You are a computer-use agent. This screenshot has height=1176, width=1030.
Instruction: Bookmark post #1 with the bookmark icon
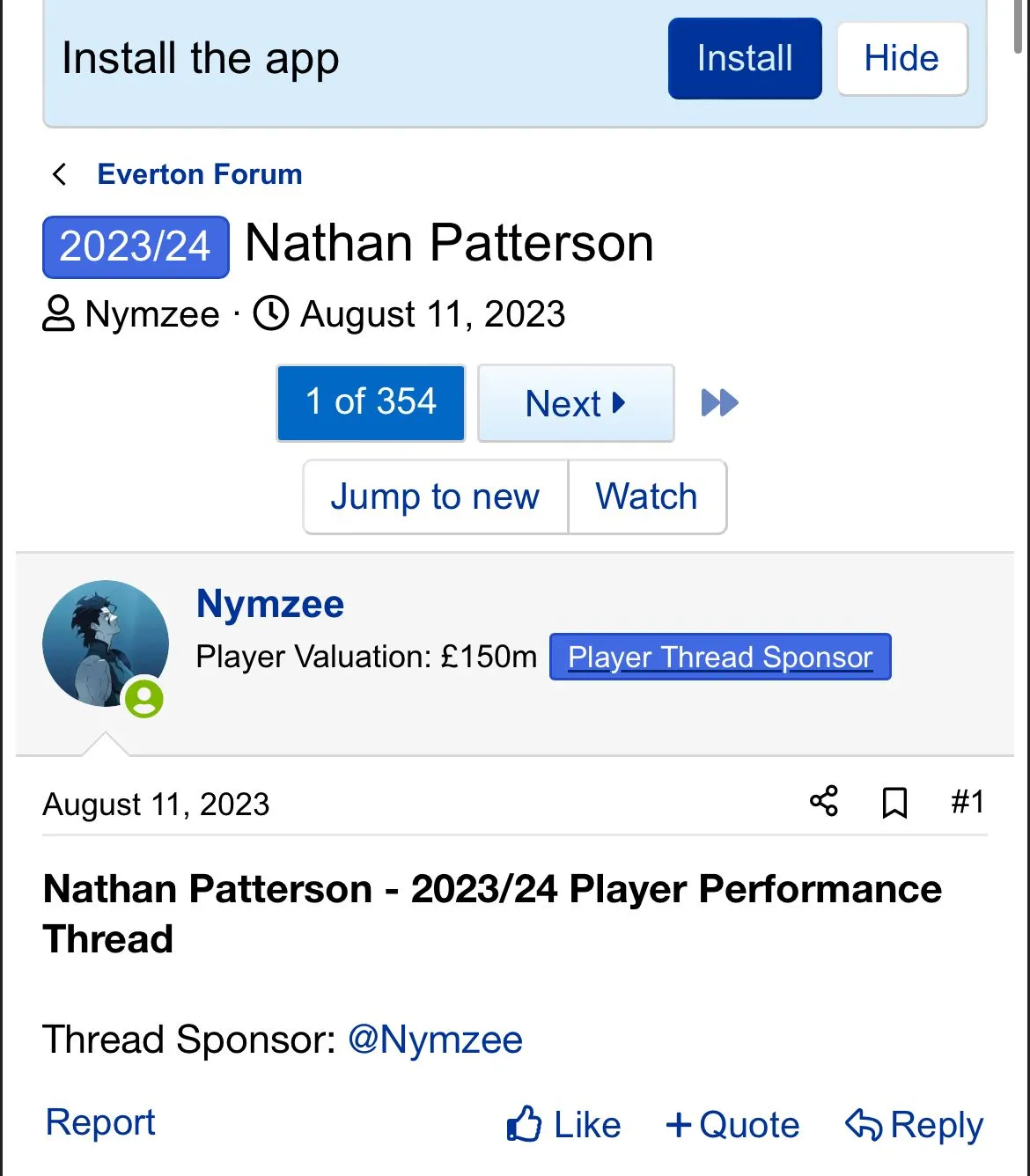(894, 803)
